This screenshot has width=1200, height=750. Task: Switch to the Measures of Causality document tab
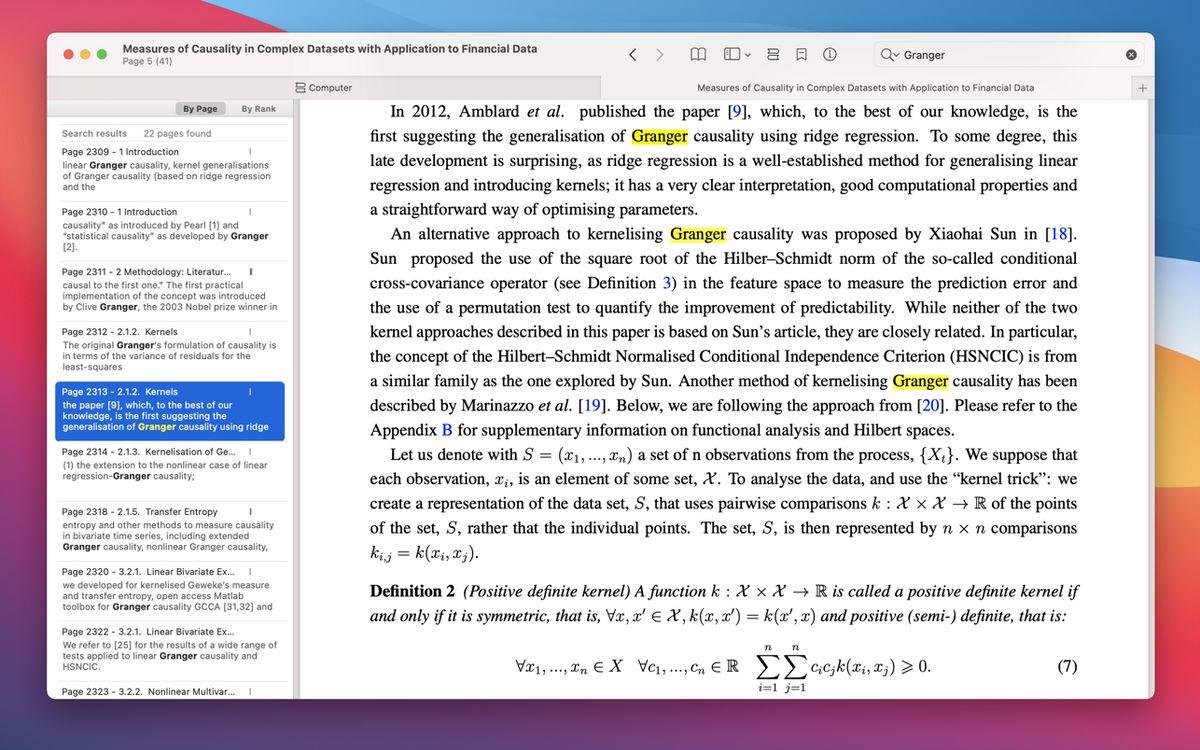[x=866, y=88]
